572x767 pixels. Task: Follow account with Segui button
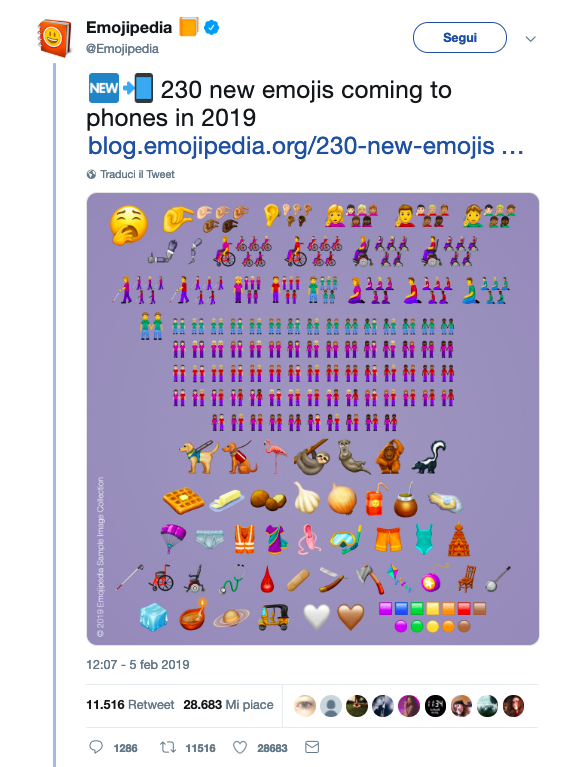coord(459,38)
